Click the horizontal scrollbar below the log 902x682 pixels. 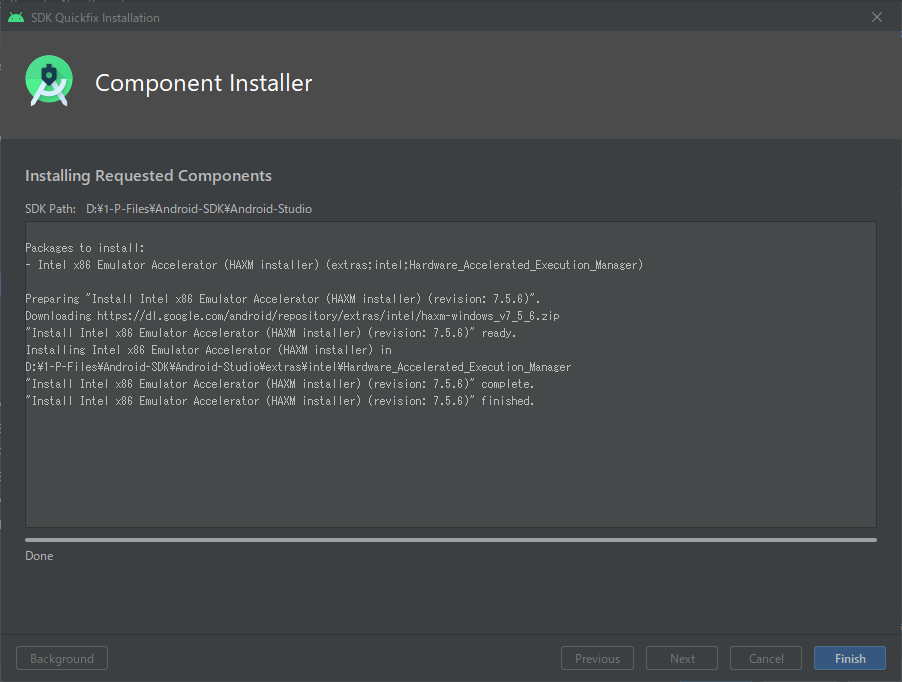click(x=448, y=539)
